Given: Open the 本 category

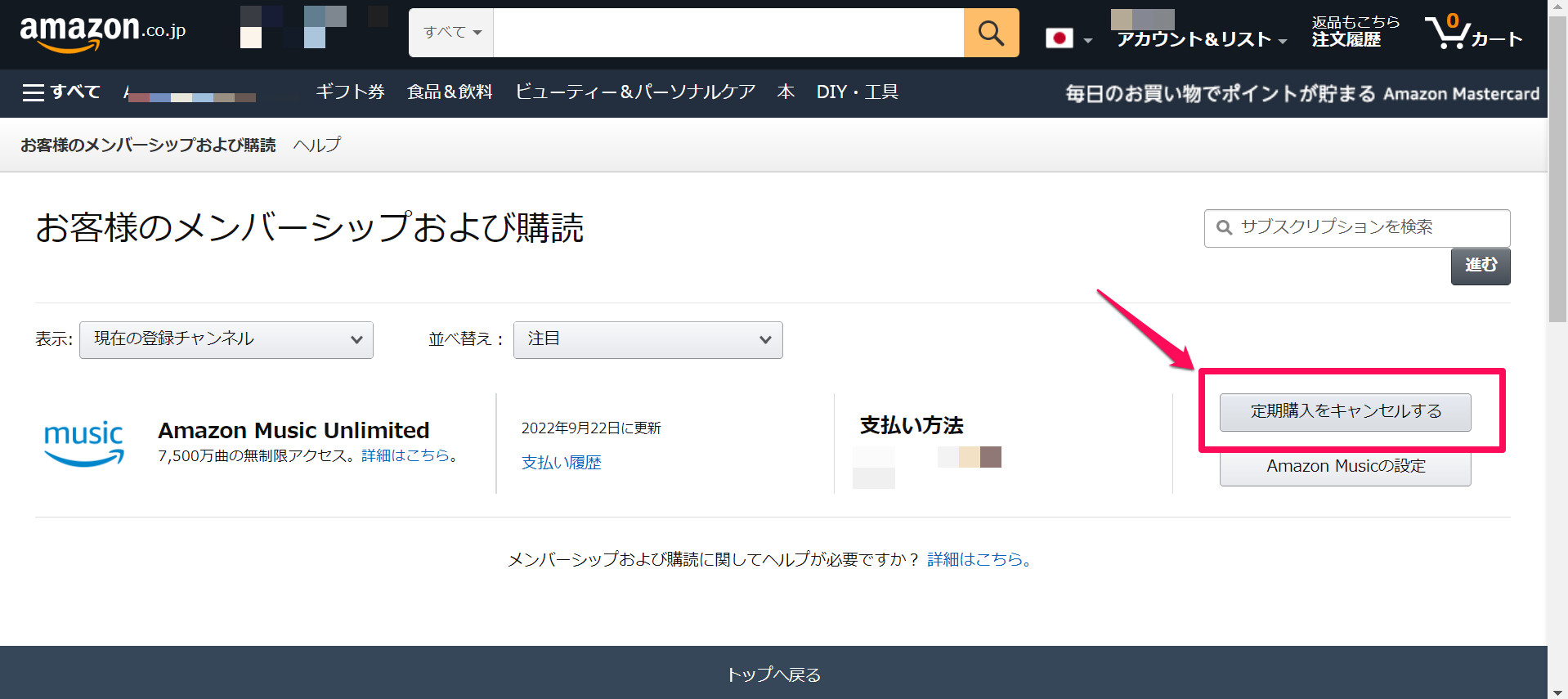Looking at the screenshot, I should coord(786,92).
